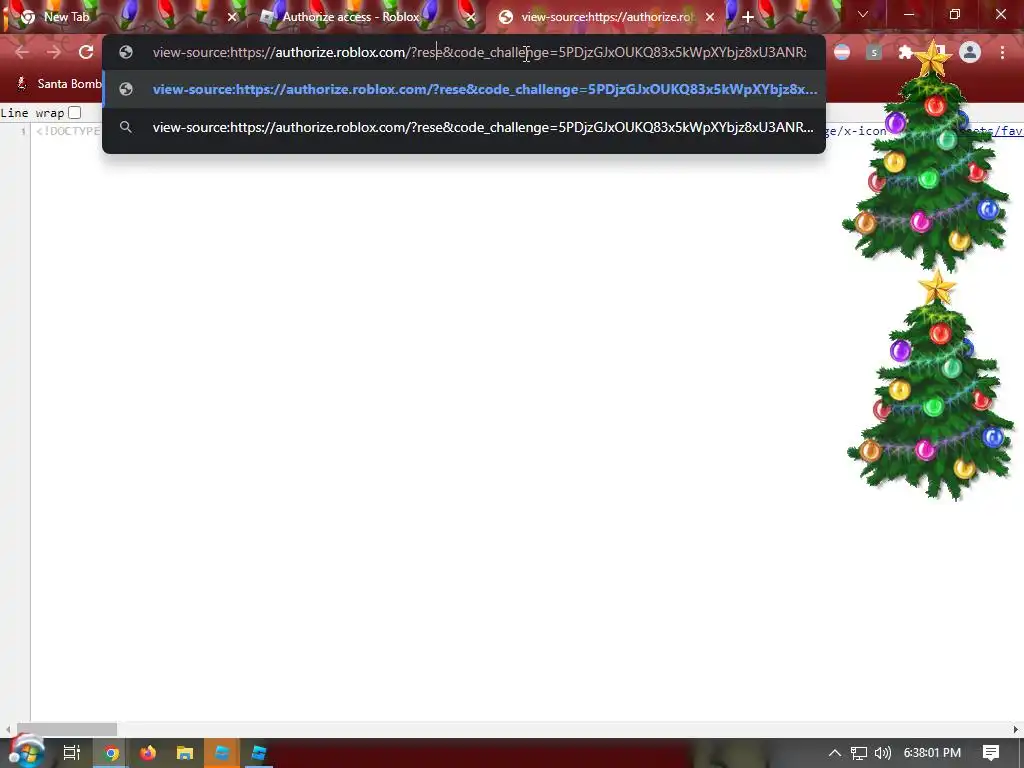Image resolution: width=1024 pixels, height=768 pixels.
Task: Click the taskbar clock 6:38:01 PM
Action: (x=933, y=753)
